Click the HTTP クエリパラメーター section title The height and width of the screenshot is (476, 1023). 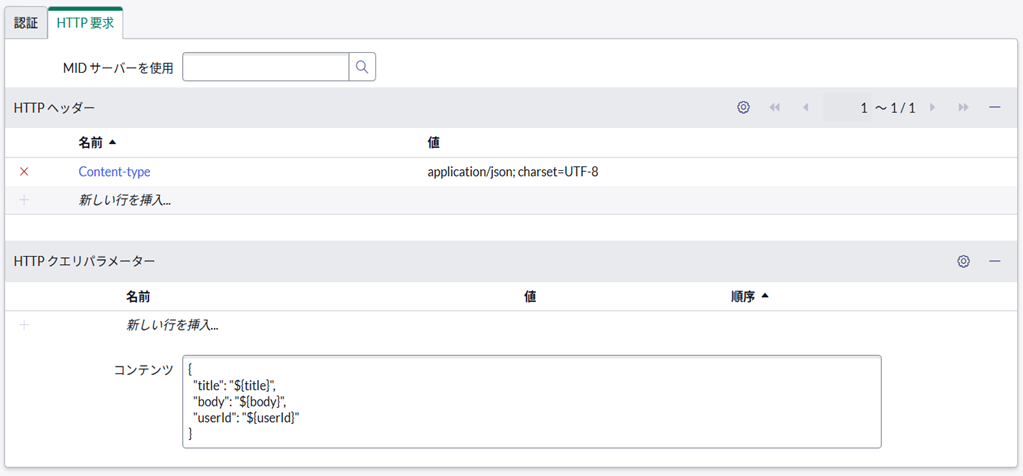coord(84,261)
